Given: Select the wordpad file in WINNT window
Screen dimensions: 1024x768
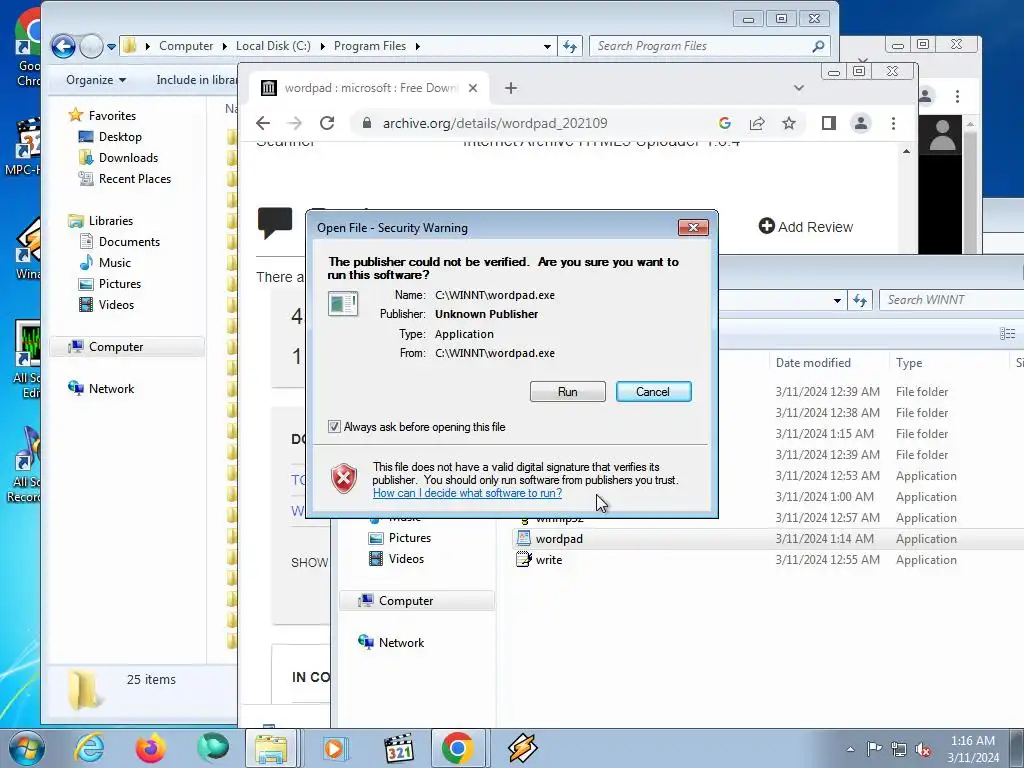Looking at the screenshot, I should click(559, 539).
